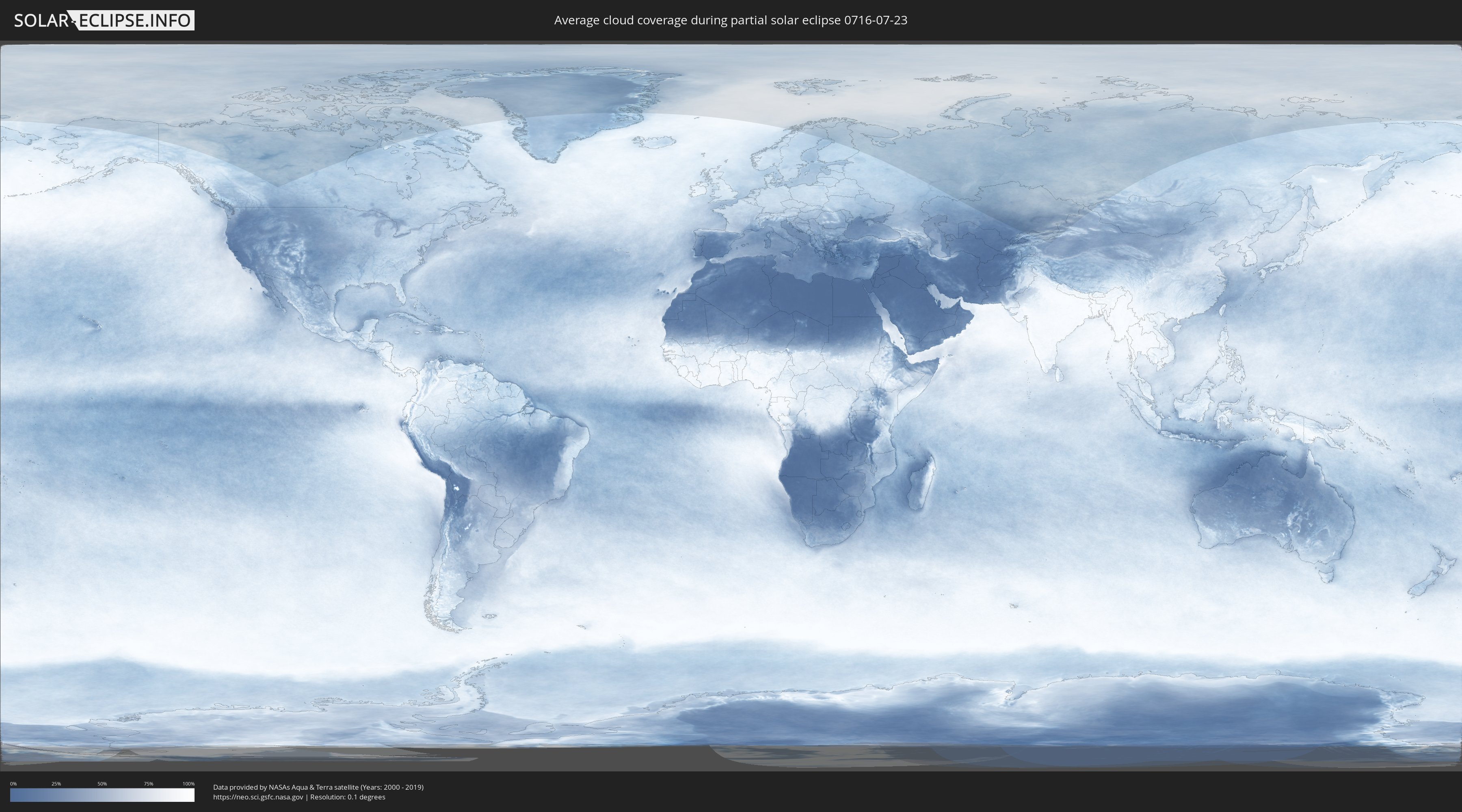The height and width of the screenshot is (812, 1462).
Task: Click the SOLAR-ECLIPSE.INFO logo
Action: tap(104, 20)
